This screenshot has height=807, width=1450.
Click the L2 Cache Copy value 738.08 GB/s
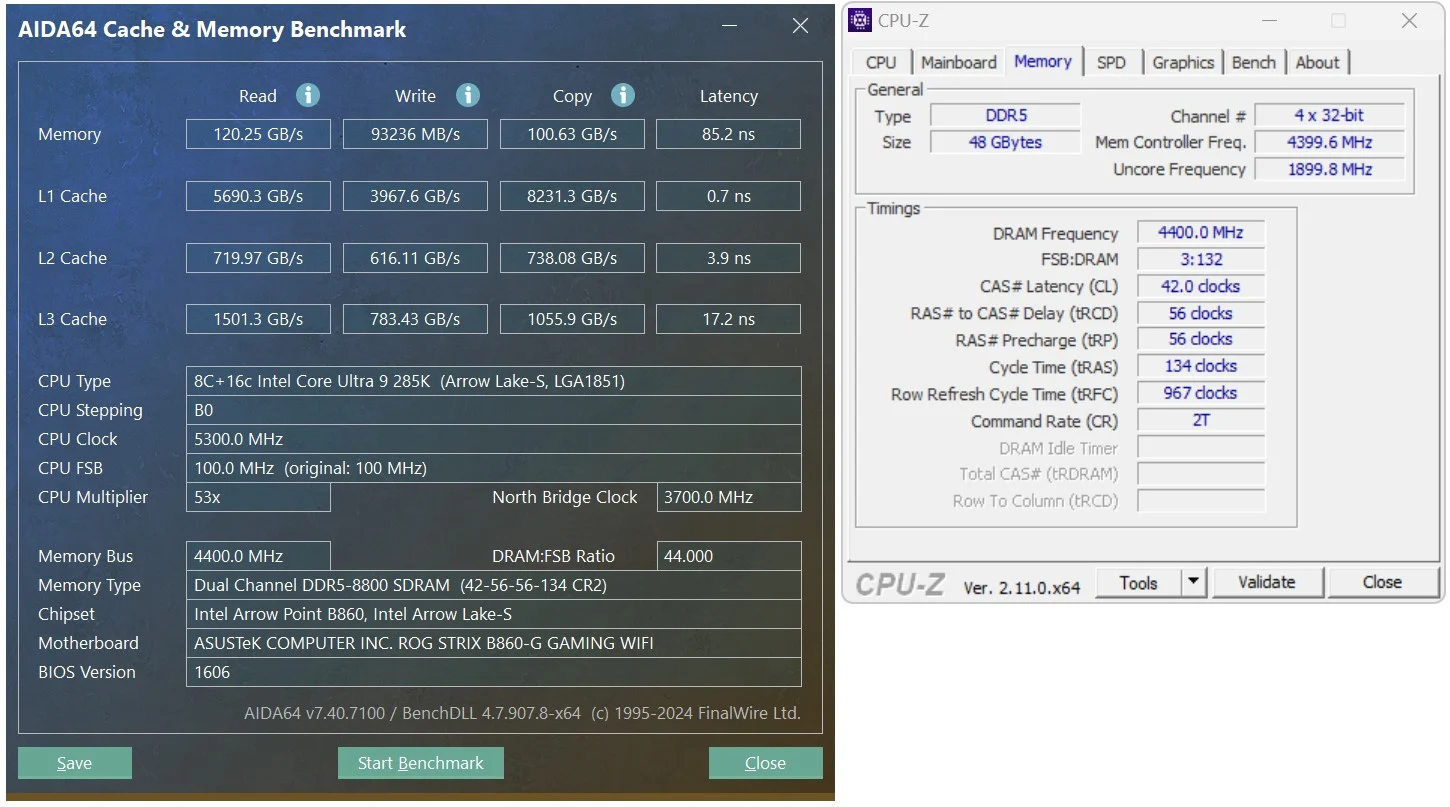pyautogui.click(x=572, y=258)
